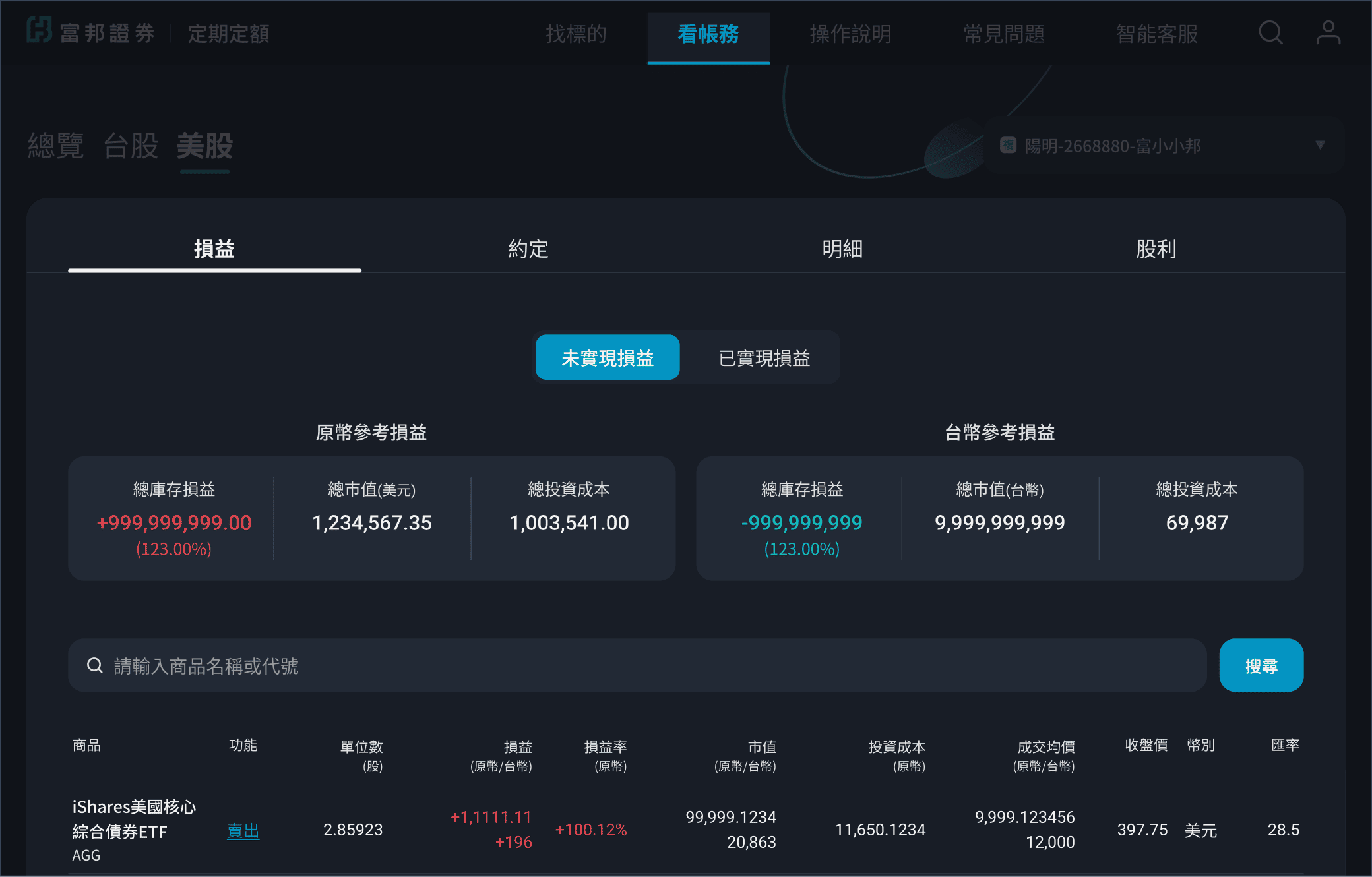Screen dimensions: 1372x877
Task: Click the account badge icon beside 陽明-2668880
Action: pyautogui.click(x=1008, y=145)
